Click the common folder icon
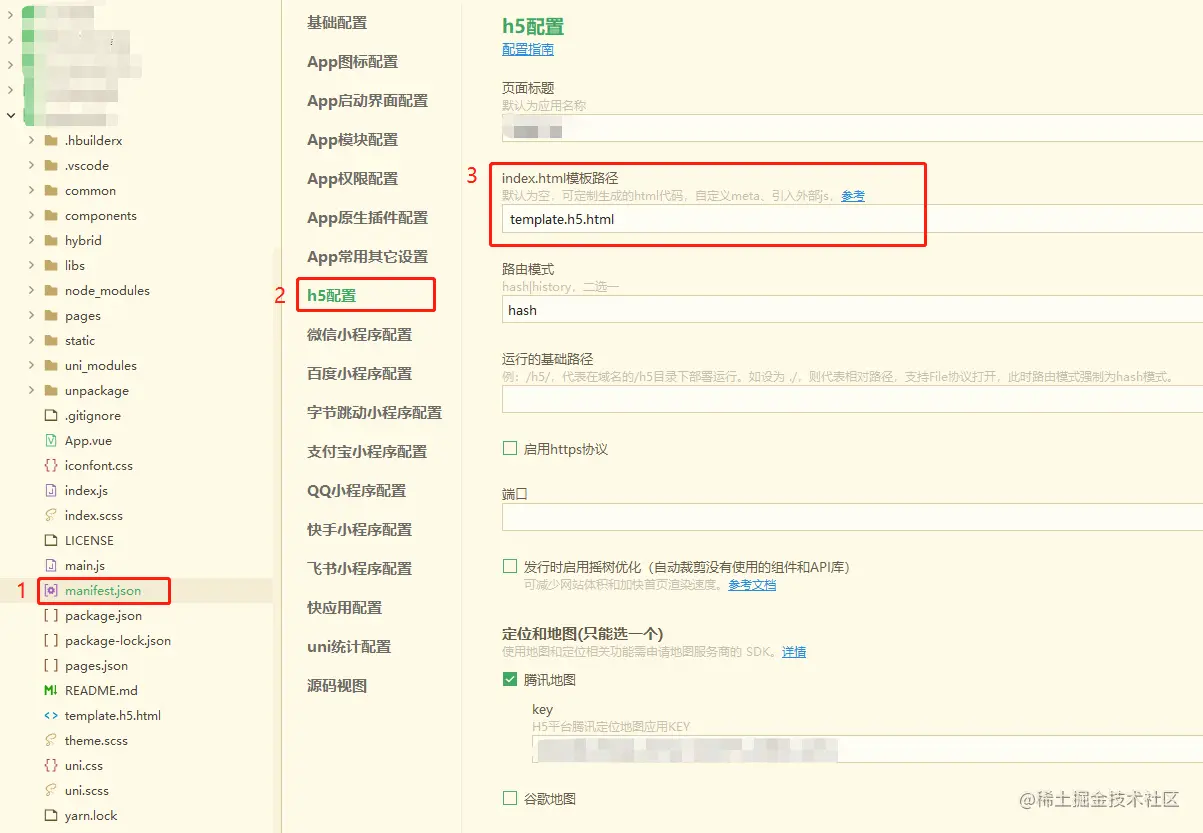Viewport: 1203px width, 833px height. tap(51, 191)
